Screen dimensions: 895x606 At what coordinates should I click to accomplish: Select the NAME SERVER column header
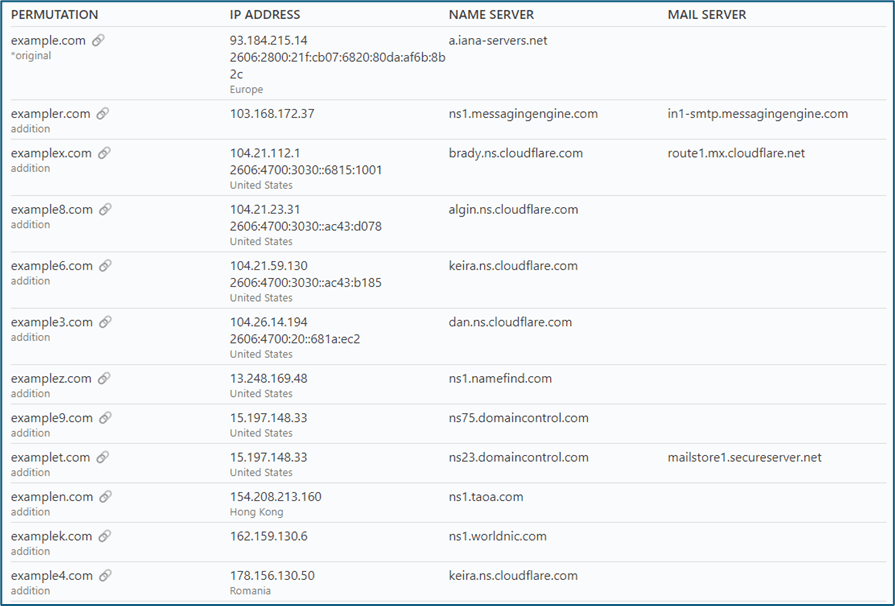coord(491,15)
